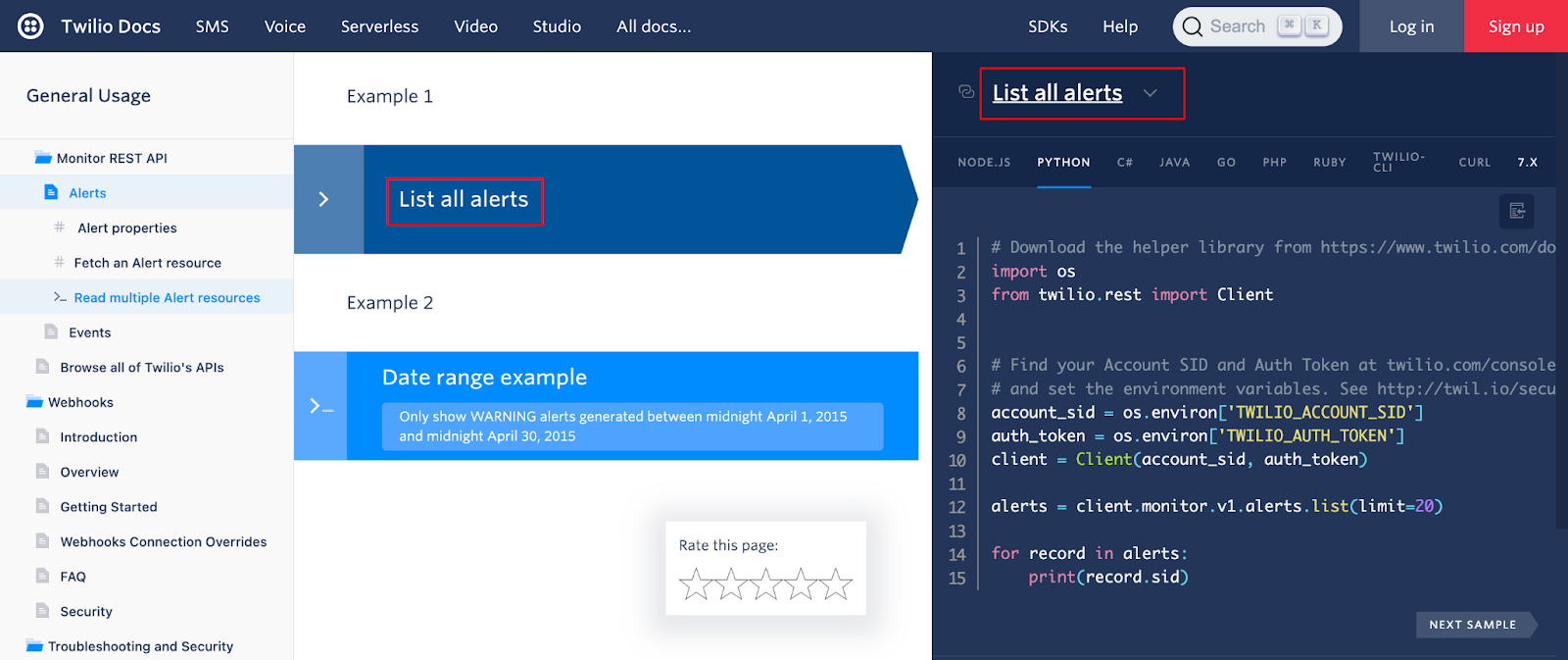Click into the Search field
The height and width of the screenshot is (660, 1568).
(1239, 26)
